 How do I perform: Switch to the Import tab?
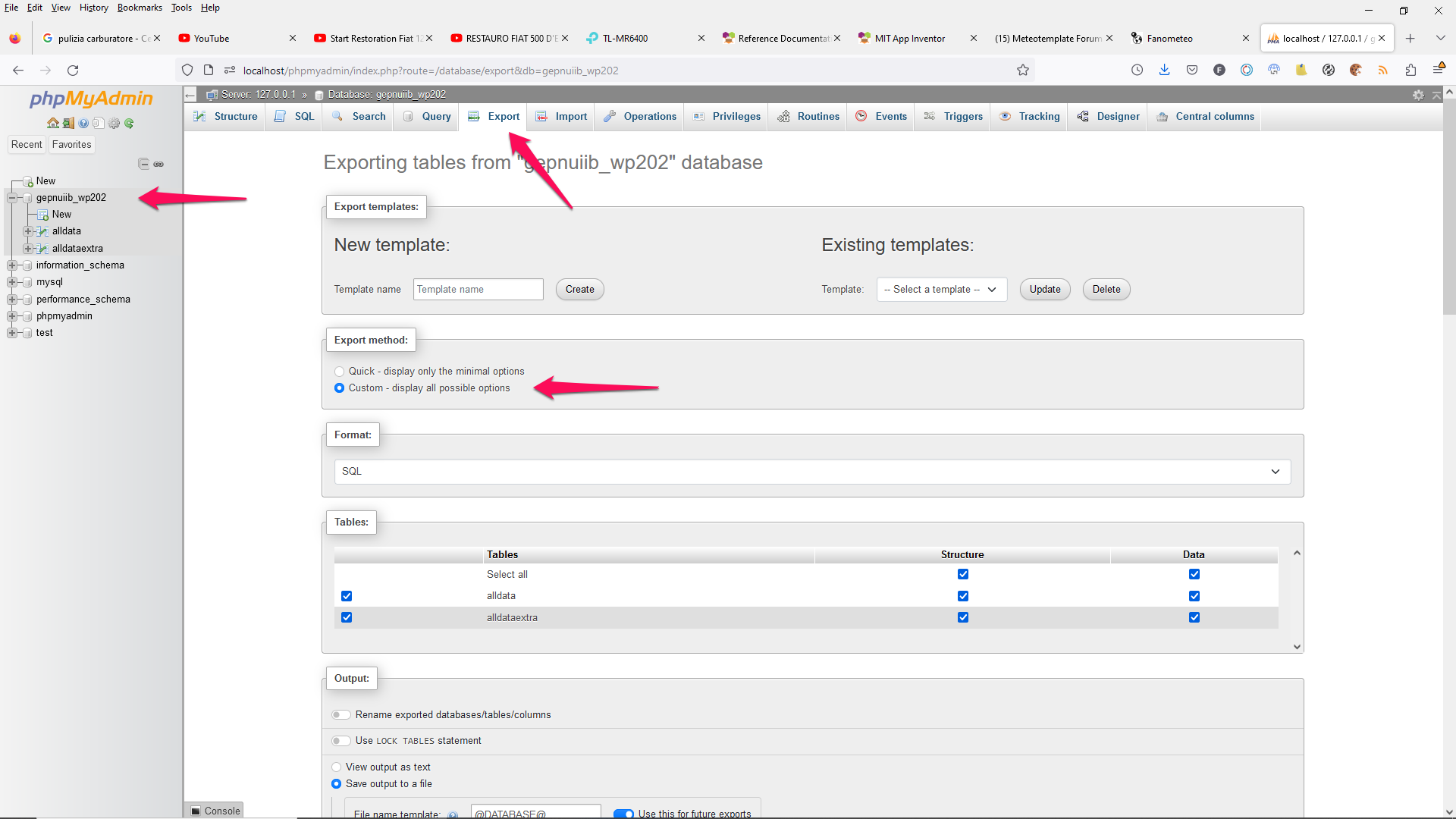pyautogui.click(x=562, y=117)
